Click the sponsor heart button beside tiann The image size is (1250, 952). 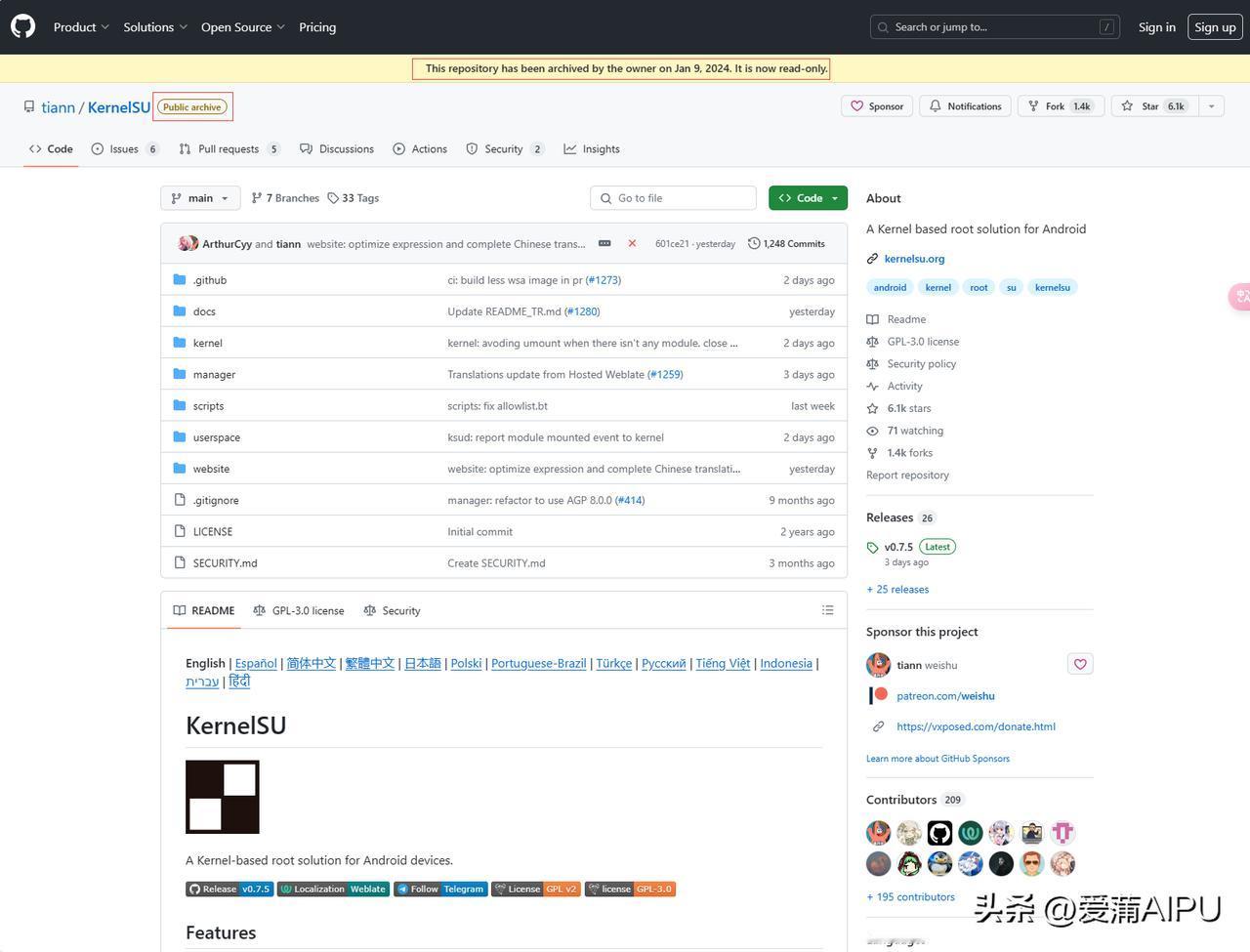pos(1080,664)
